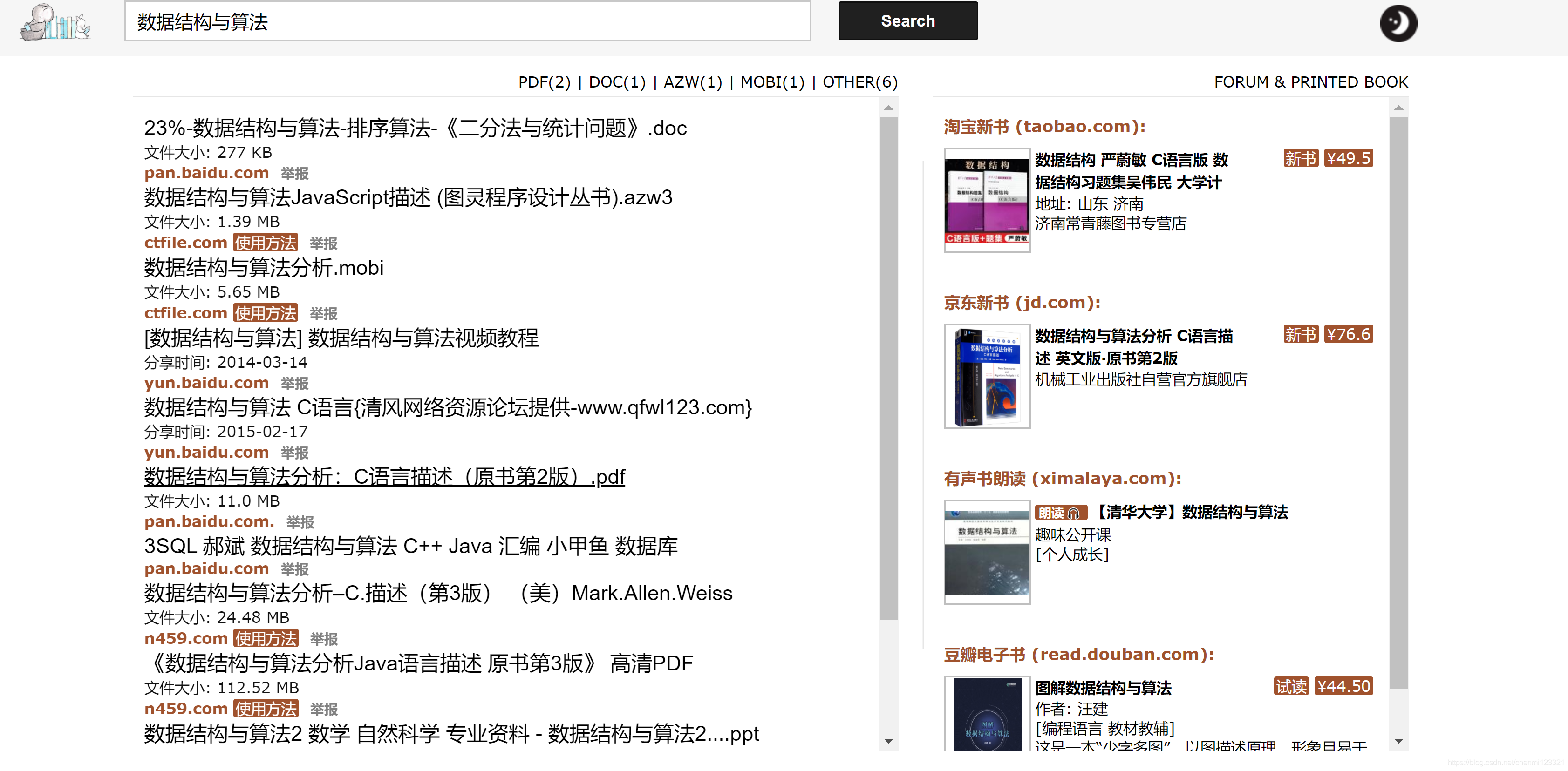Report the 11.0 MB pdf result via 举报
Image resolution: width=1568 pixels, height=771 pixels.
[x=300, y=522]
